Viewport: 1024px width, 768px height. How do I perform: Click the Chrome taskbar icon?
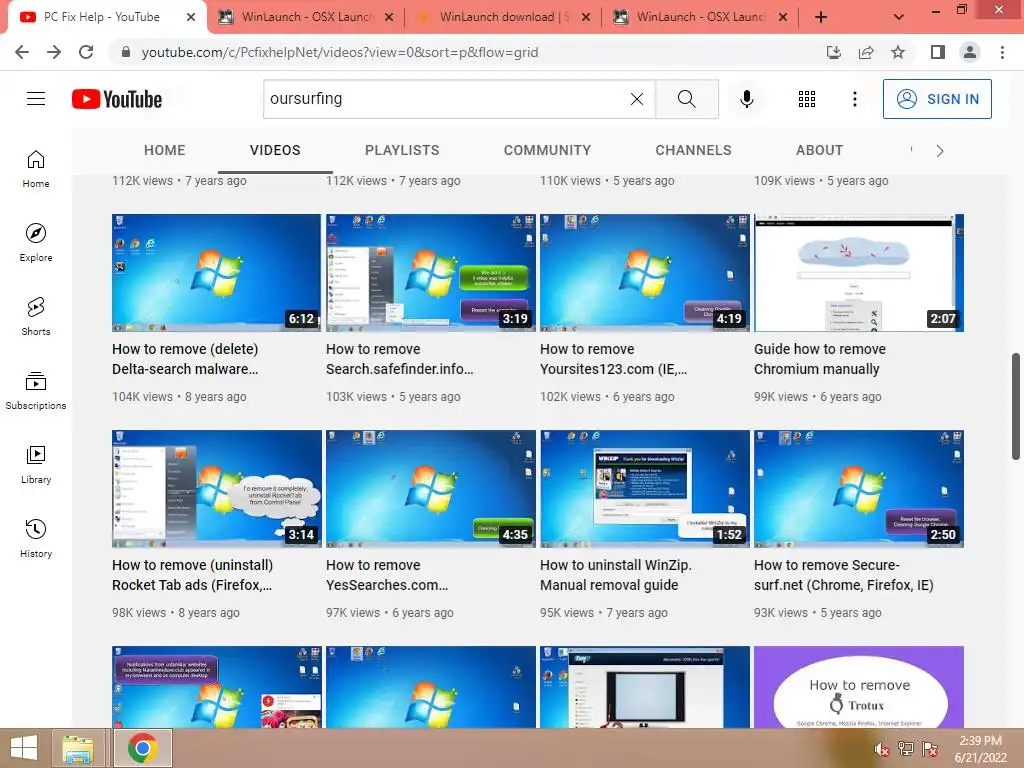pos(143,748)
